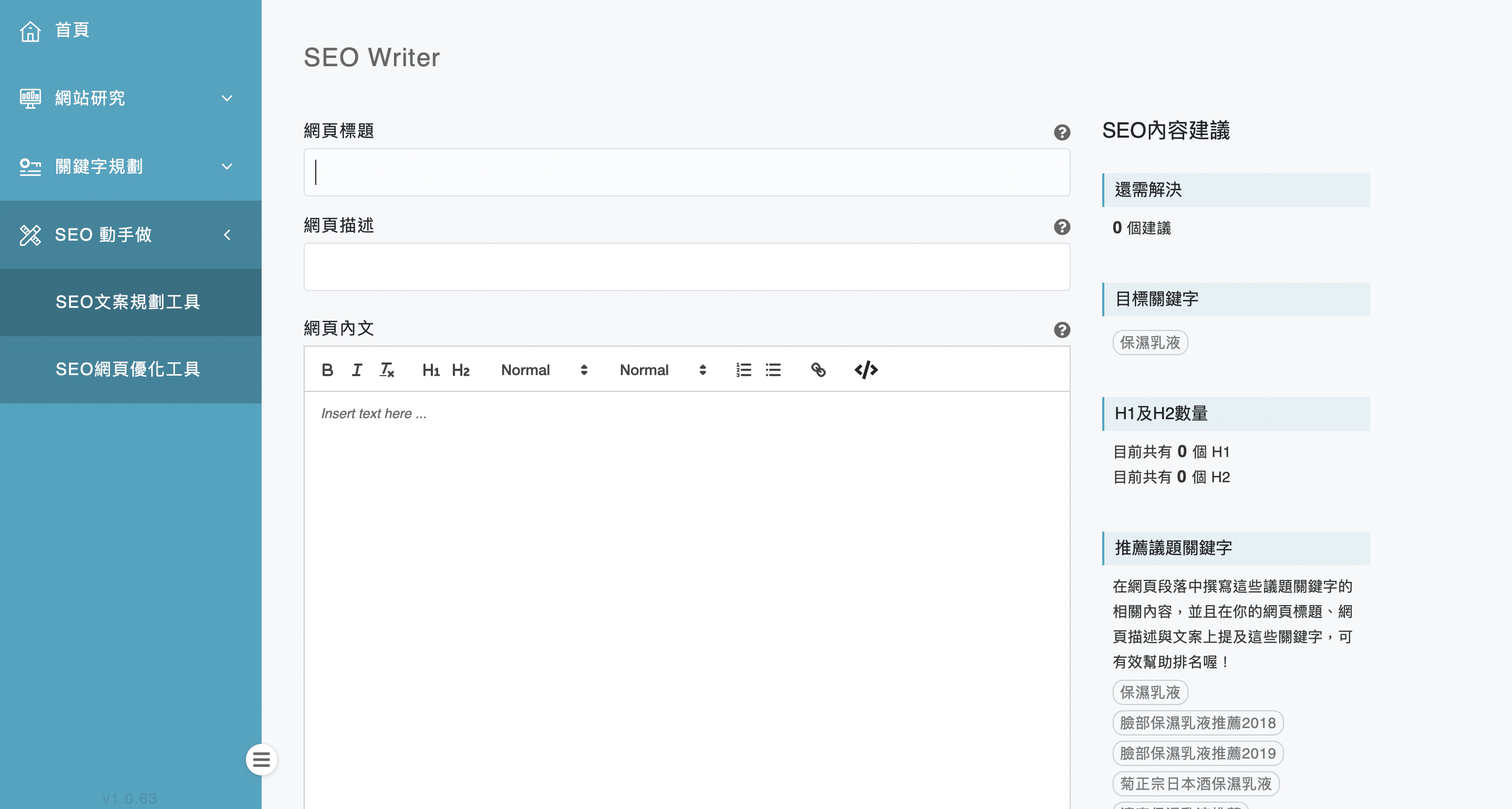The width and height of the screenshot is (1512, 809).
Task: Toggle bold formatting in editor toolbar
Action: pos(327,370)
